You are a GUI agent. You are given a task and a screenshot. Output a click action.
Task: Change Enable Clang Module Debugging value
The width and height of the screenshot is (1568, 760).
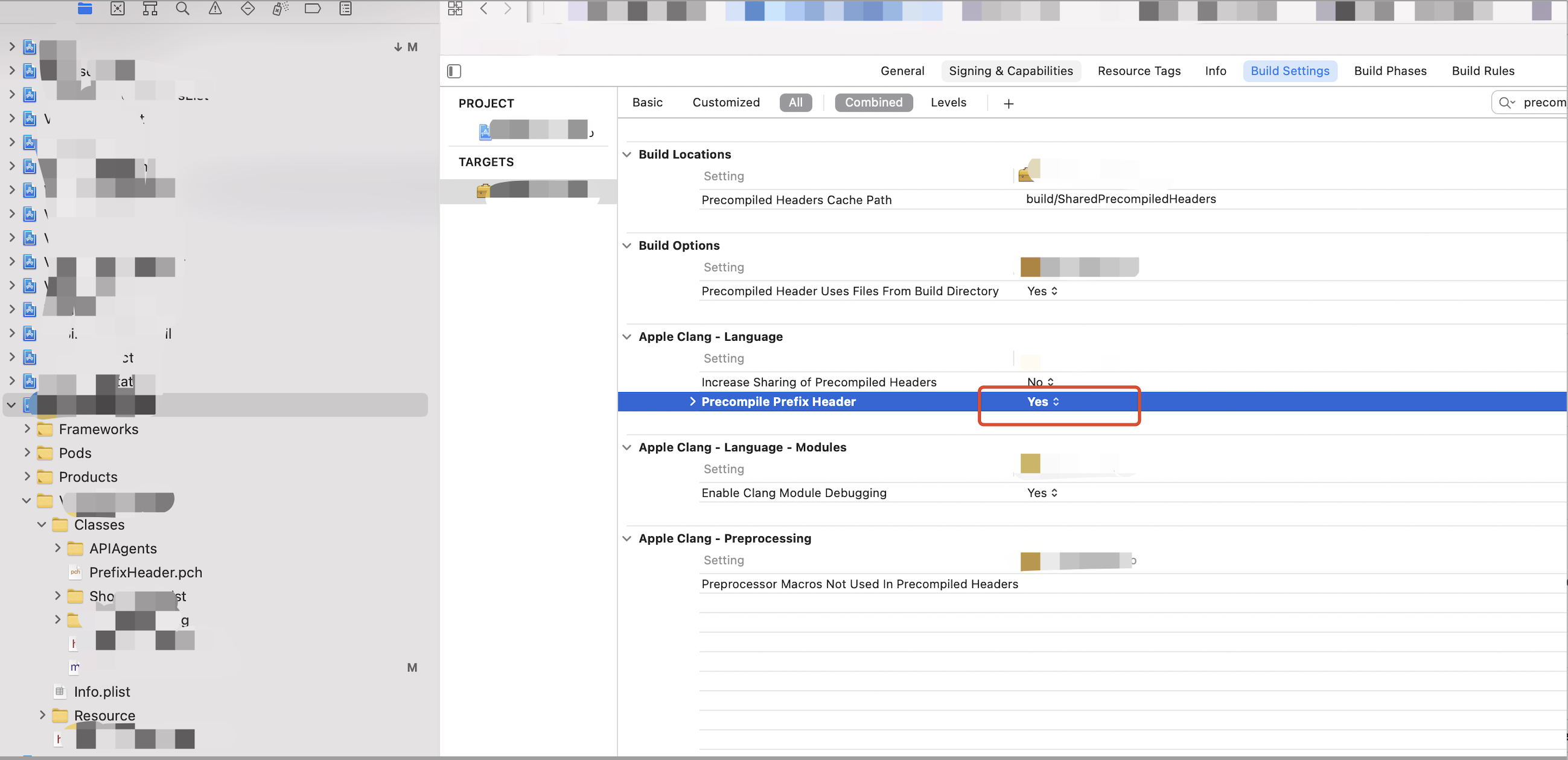coord(1042,493)
